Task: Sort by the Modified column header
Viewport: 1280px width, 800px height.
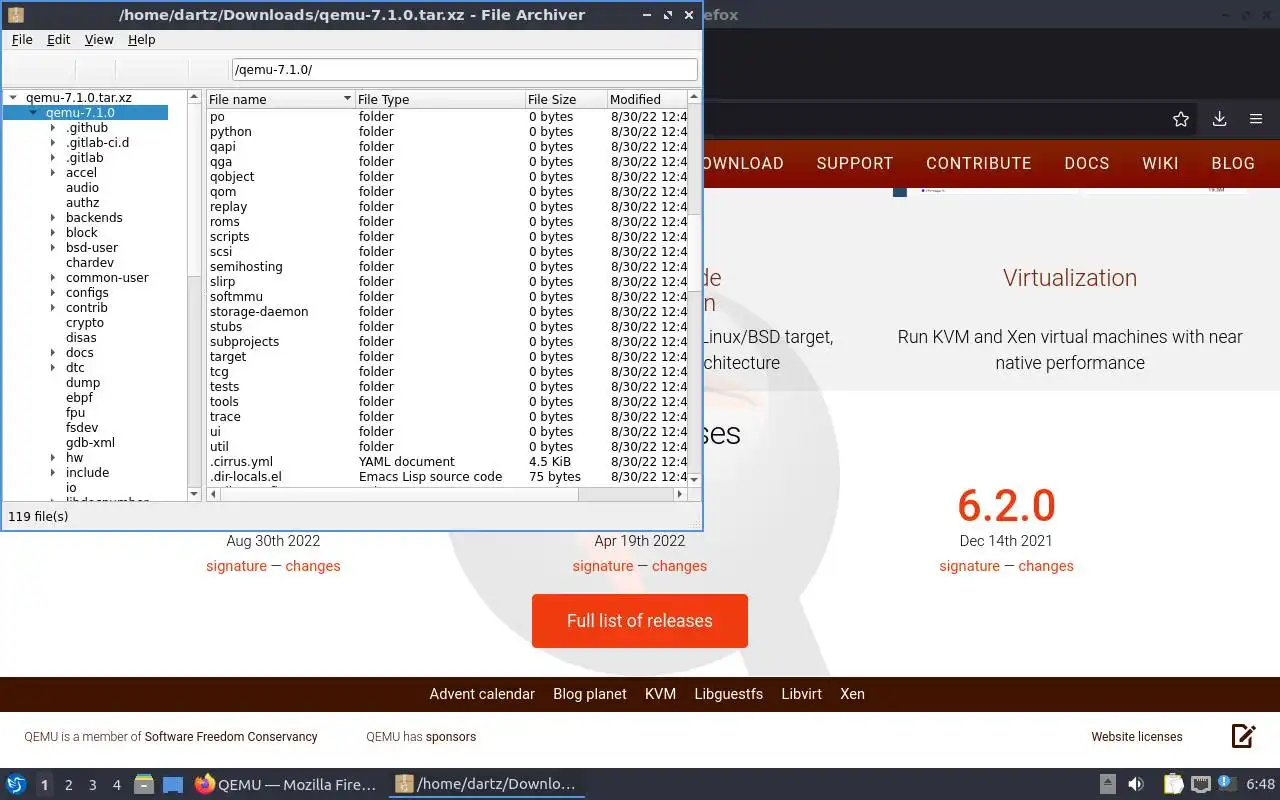Action: pyautogui.click(x=647, y=99)
